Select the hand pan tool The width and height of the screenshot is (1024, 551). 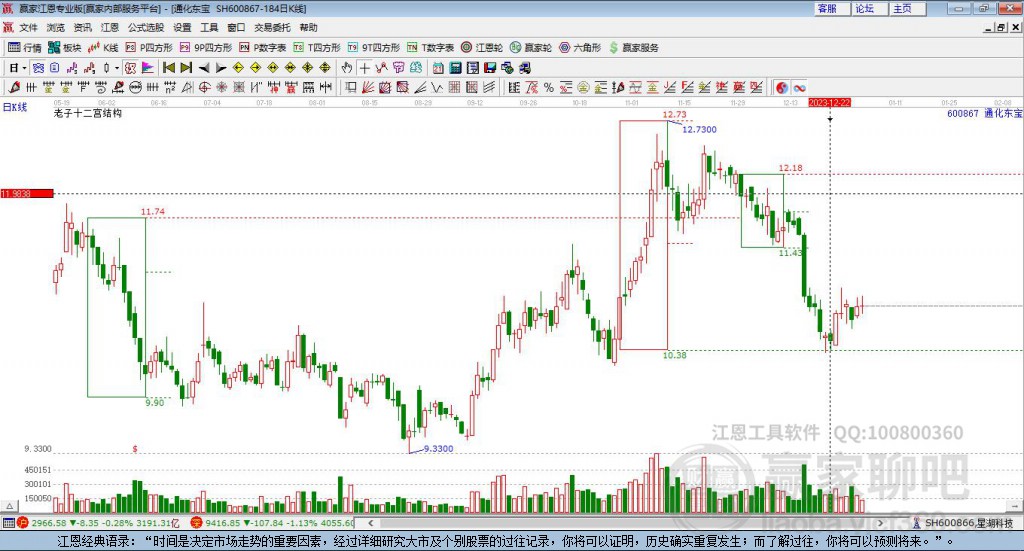click(x=347, y=68)
